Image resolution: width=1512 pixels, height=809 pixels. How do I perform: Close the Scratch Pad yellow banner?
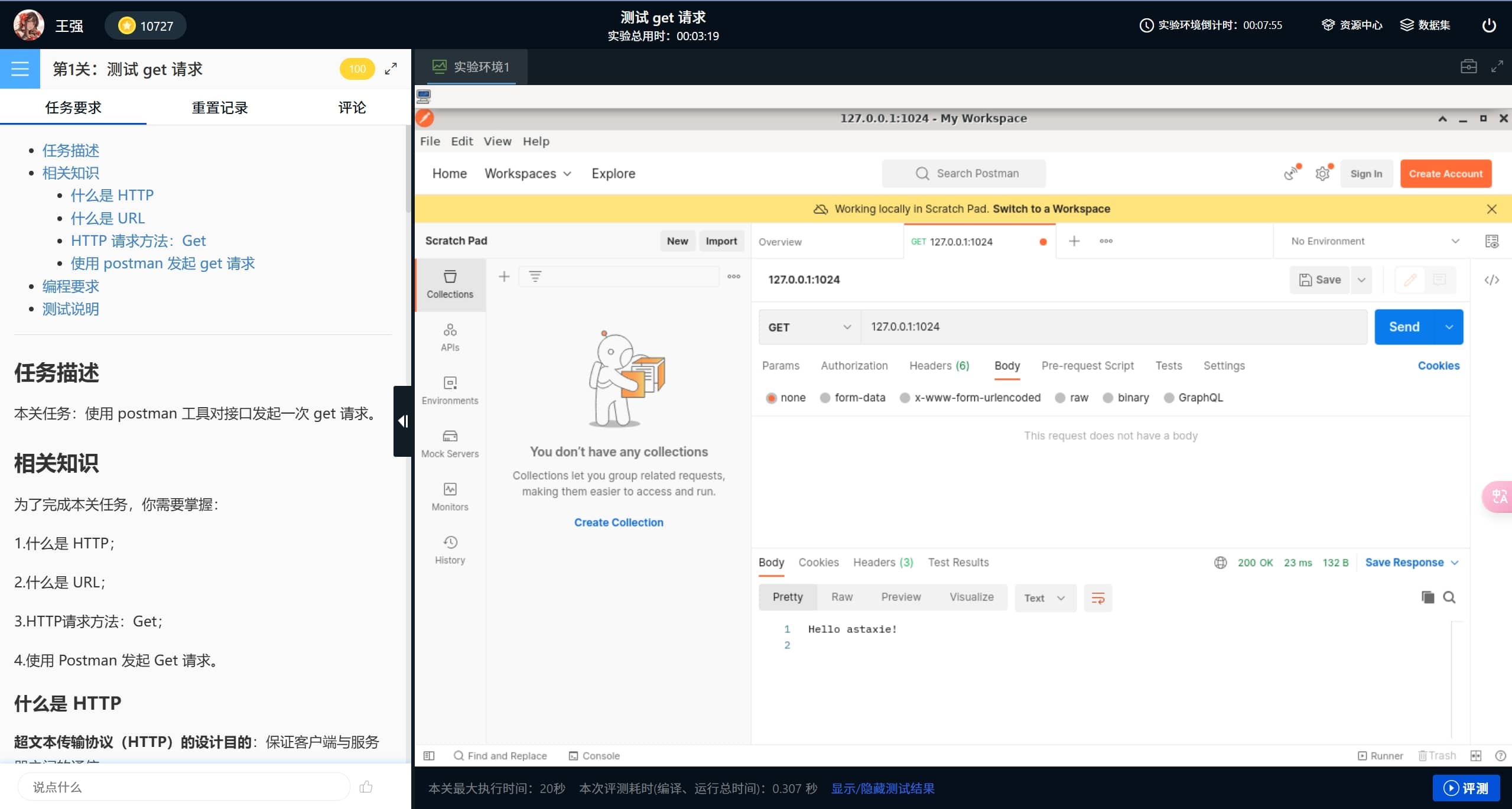coord(1491,209)
